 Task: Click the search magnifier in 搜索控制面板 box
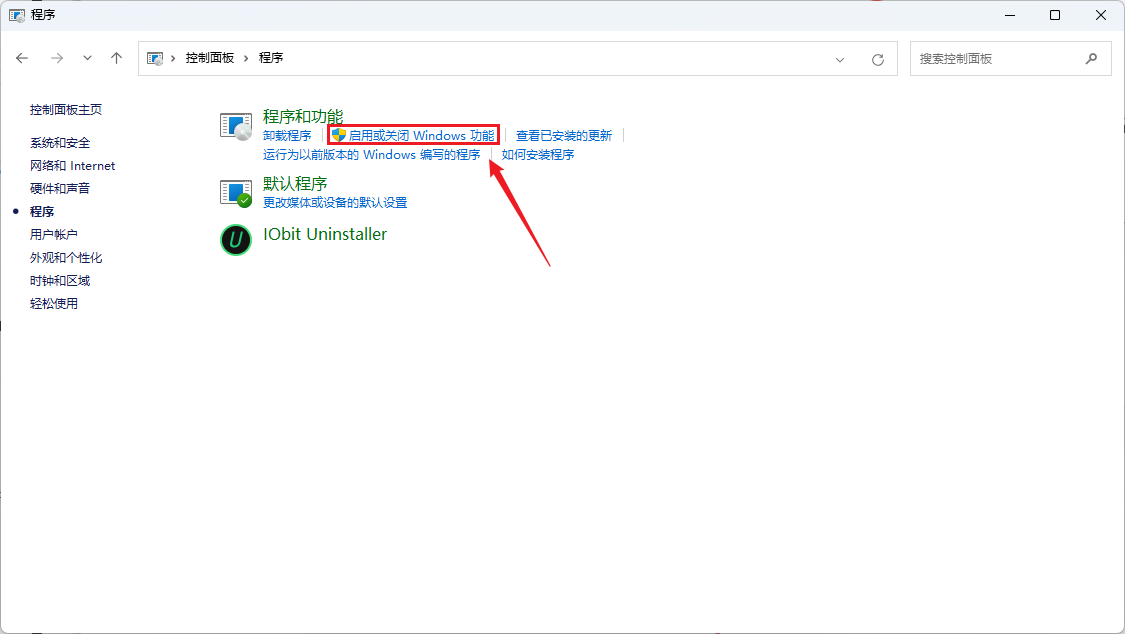pyautogui.click(x=1091, y=58)
